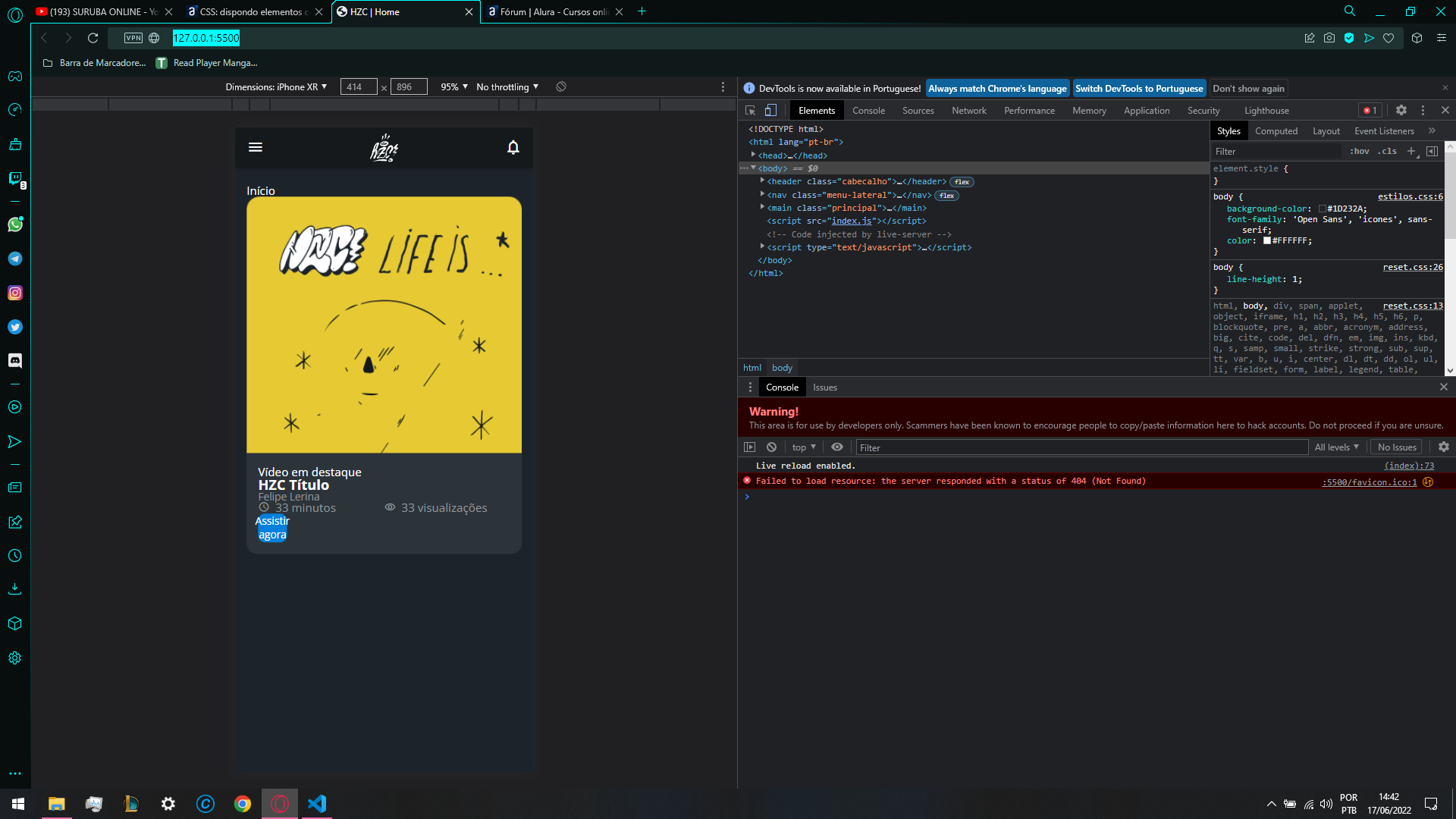Open DevTools settings gear
The height and width of the screenshot is (819, 1456).
pyautogui.click(x=1401, y=111)
